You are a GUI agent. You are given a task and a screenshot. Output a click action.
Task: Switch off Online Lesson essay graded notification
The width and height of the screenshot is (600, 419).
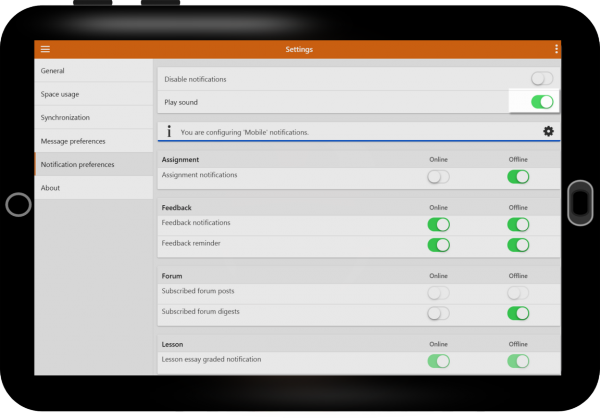(x=438, y=360)
